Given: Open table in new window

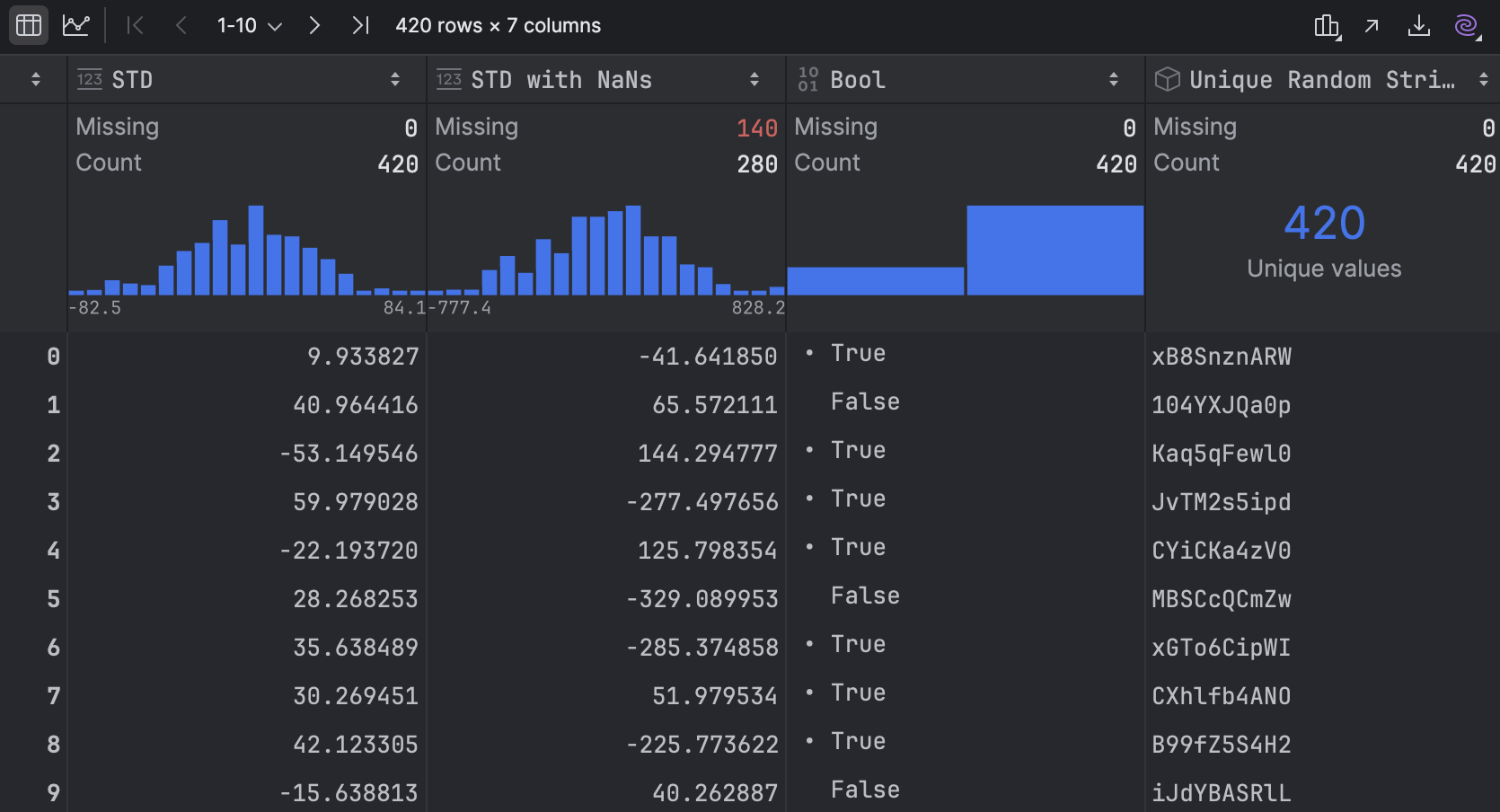Looking at the screenshot, I should [x=1372, y=26].
